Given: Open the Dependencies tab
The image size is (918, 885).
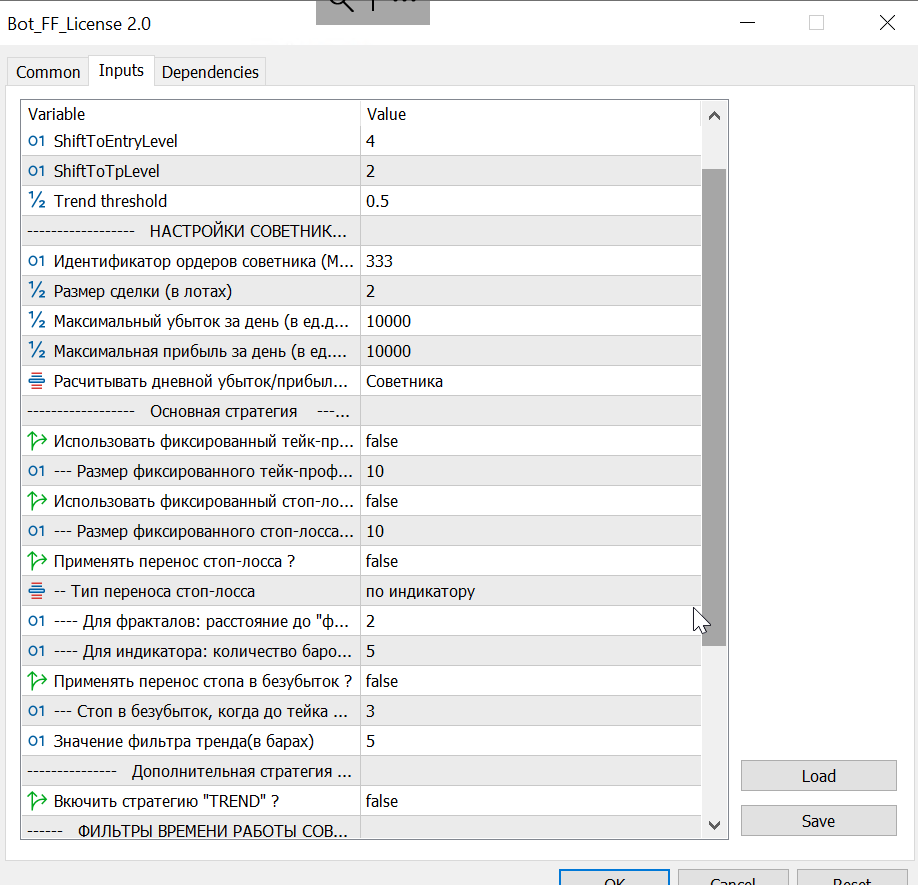Looking at the screenshot, I should pos(210,72).
